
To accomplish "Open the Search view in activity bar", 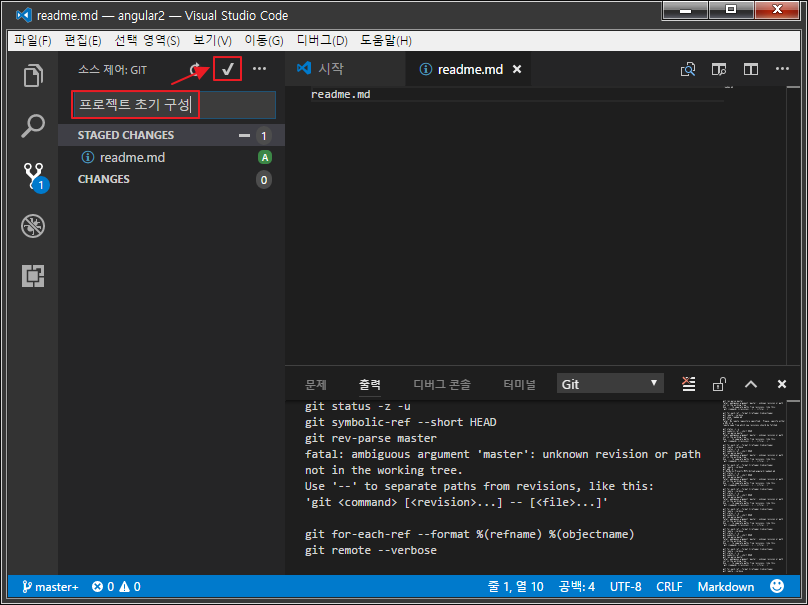I will point(33,126).
